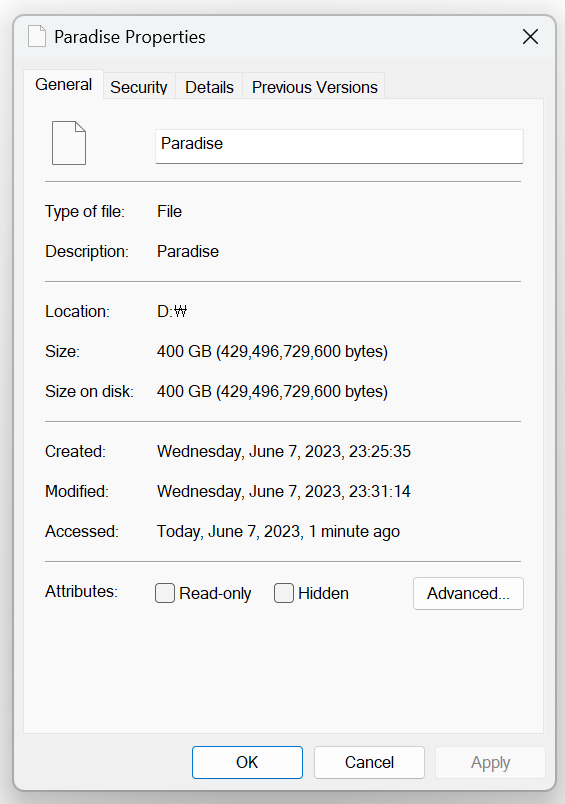Click the Size on disk value
Viewport: 565px width, 804px height.
(x=272, y=391)
